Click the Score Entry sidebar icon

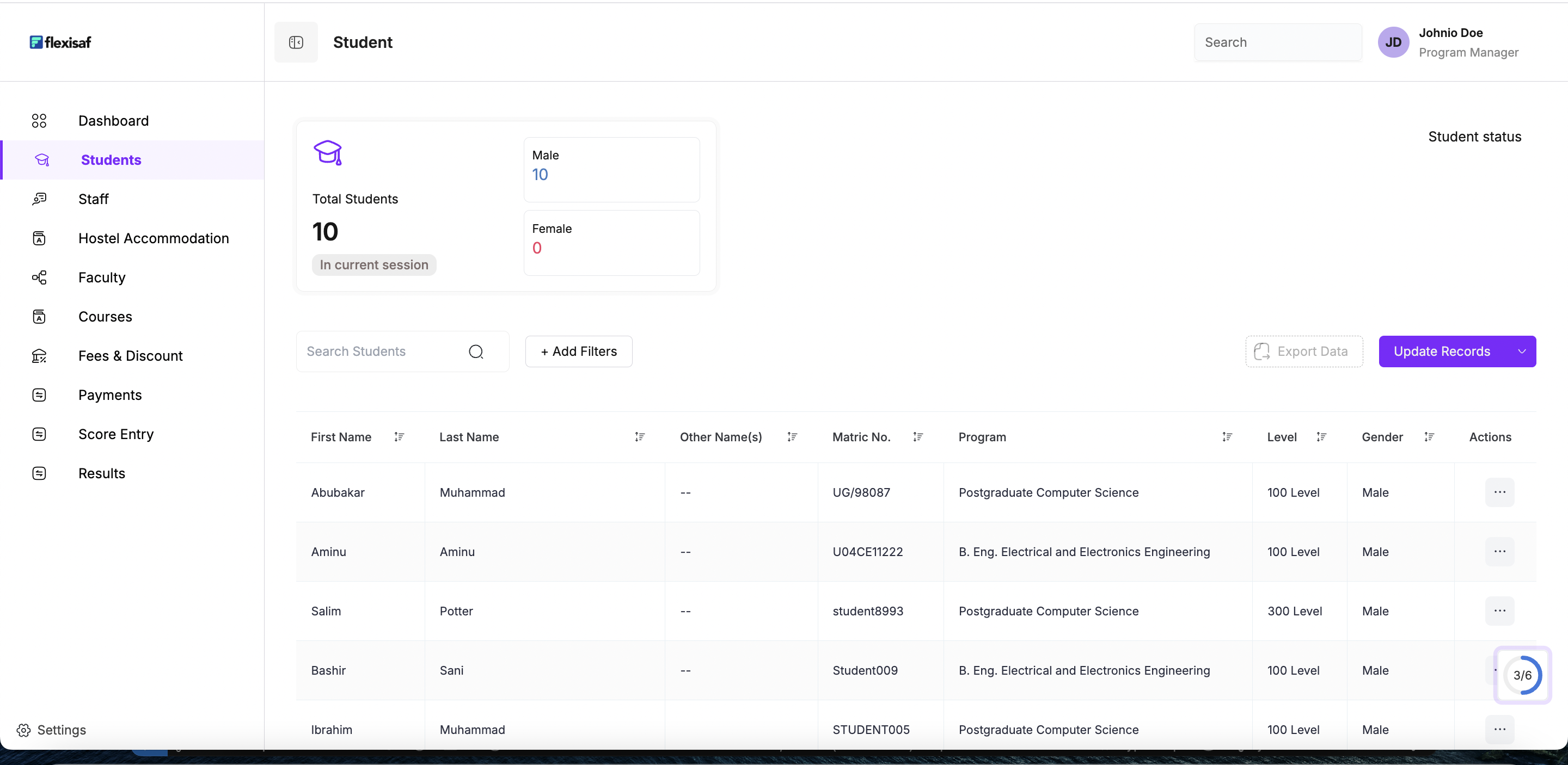coord(39,434)
